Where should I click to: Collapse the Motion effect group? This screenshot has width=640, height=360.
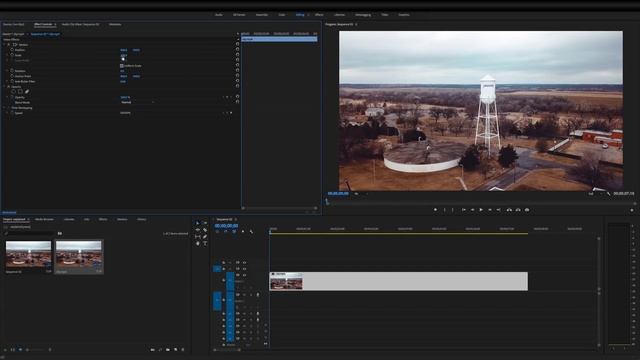click(x=5, y=44)
